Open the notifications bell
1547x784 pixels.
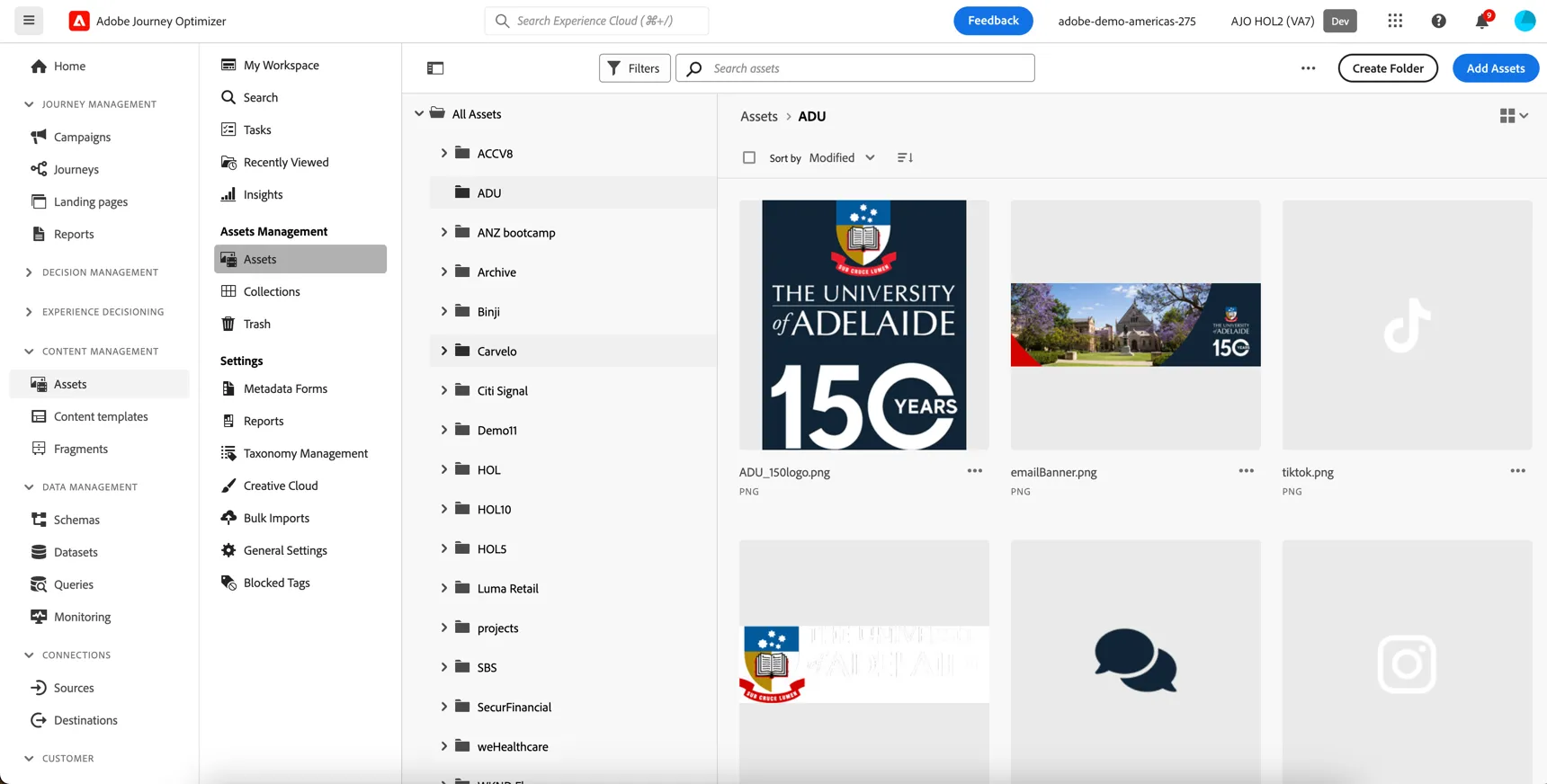coord(1482,21)
